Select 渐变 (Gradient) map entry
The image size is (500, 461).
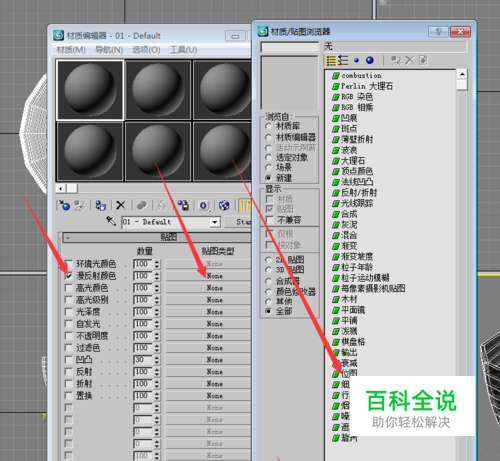pos(345,246)
